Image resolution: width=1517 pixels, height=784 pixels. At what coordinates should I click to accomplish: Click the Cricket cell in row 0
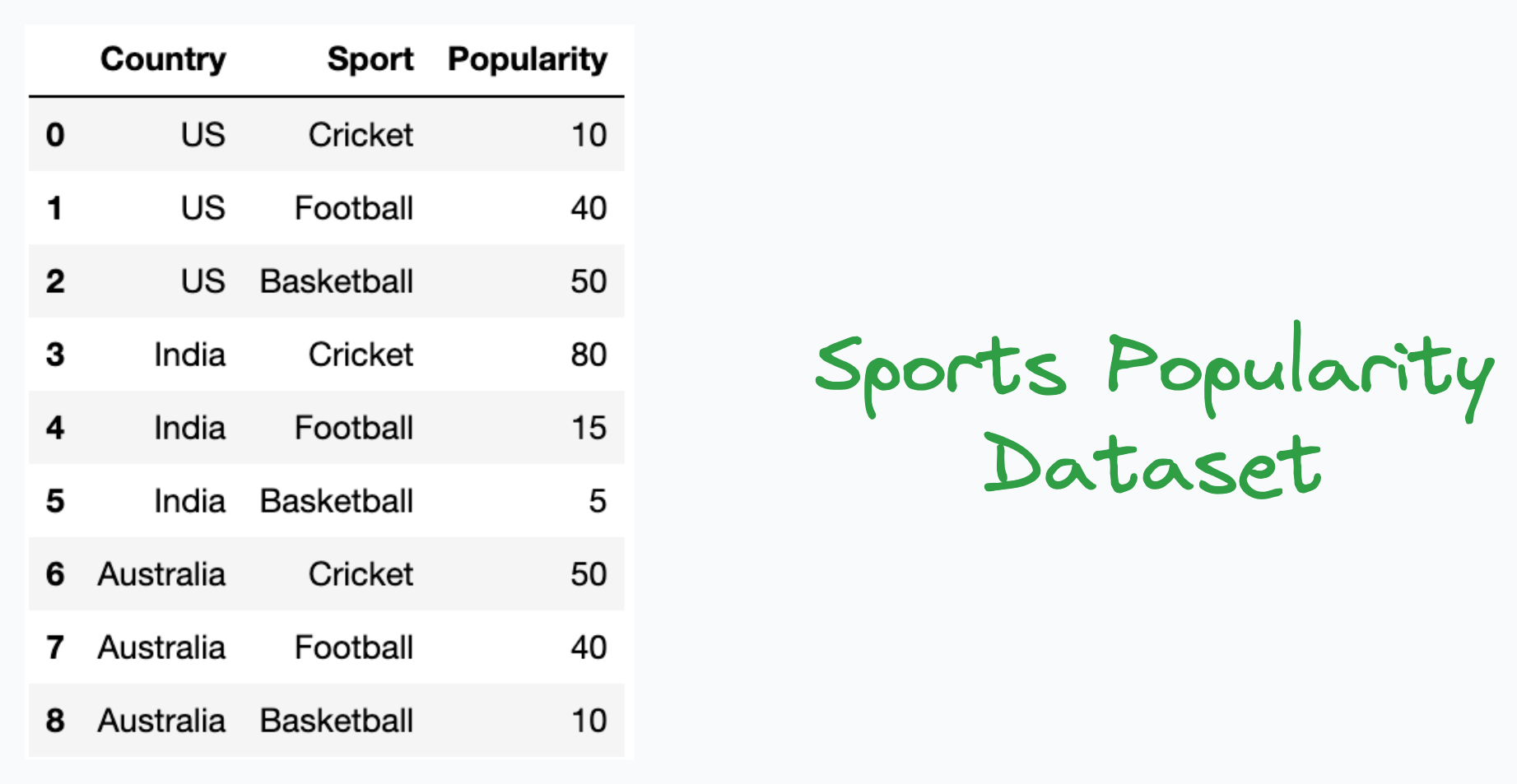click(x=361, y=135)
